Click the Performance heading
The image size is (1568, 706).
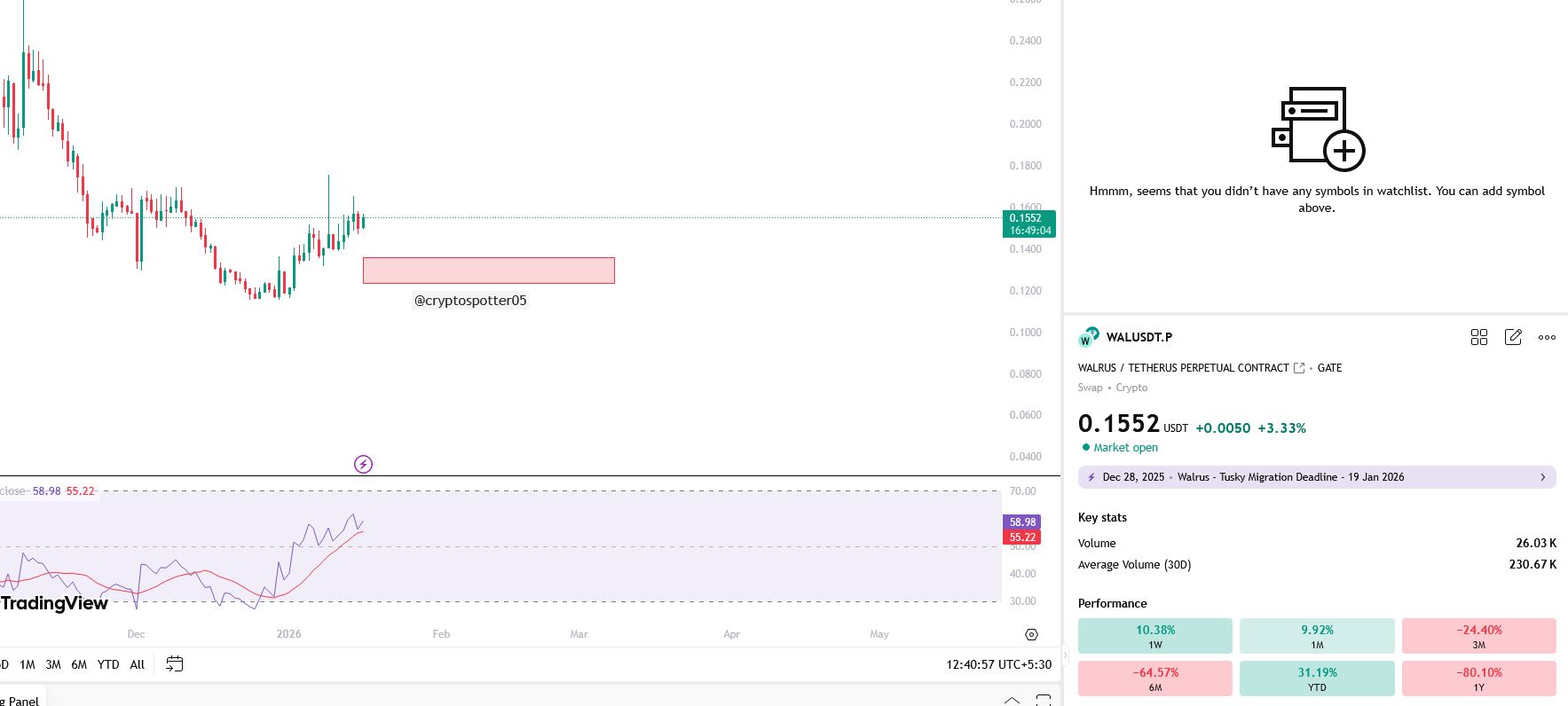coord(1113,604)
